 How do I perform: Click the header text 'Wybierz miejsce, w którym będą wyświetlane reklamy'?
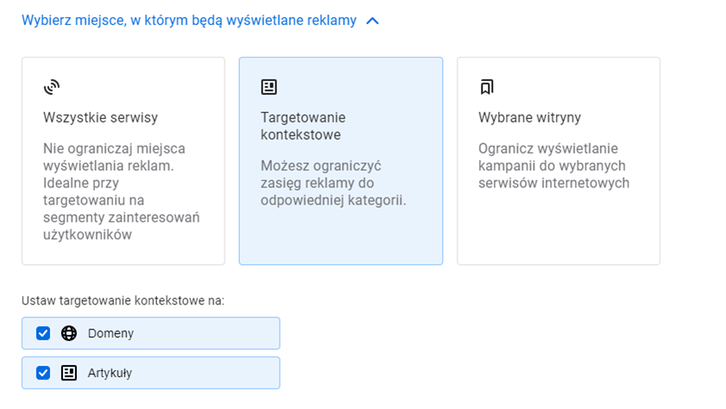pos(189,20)
